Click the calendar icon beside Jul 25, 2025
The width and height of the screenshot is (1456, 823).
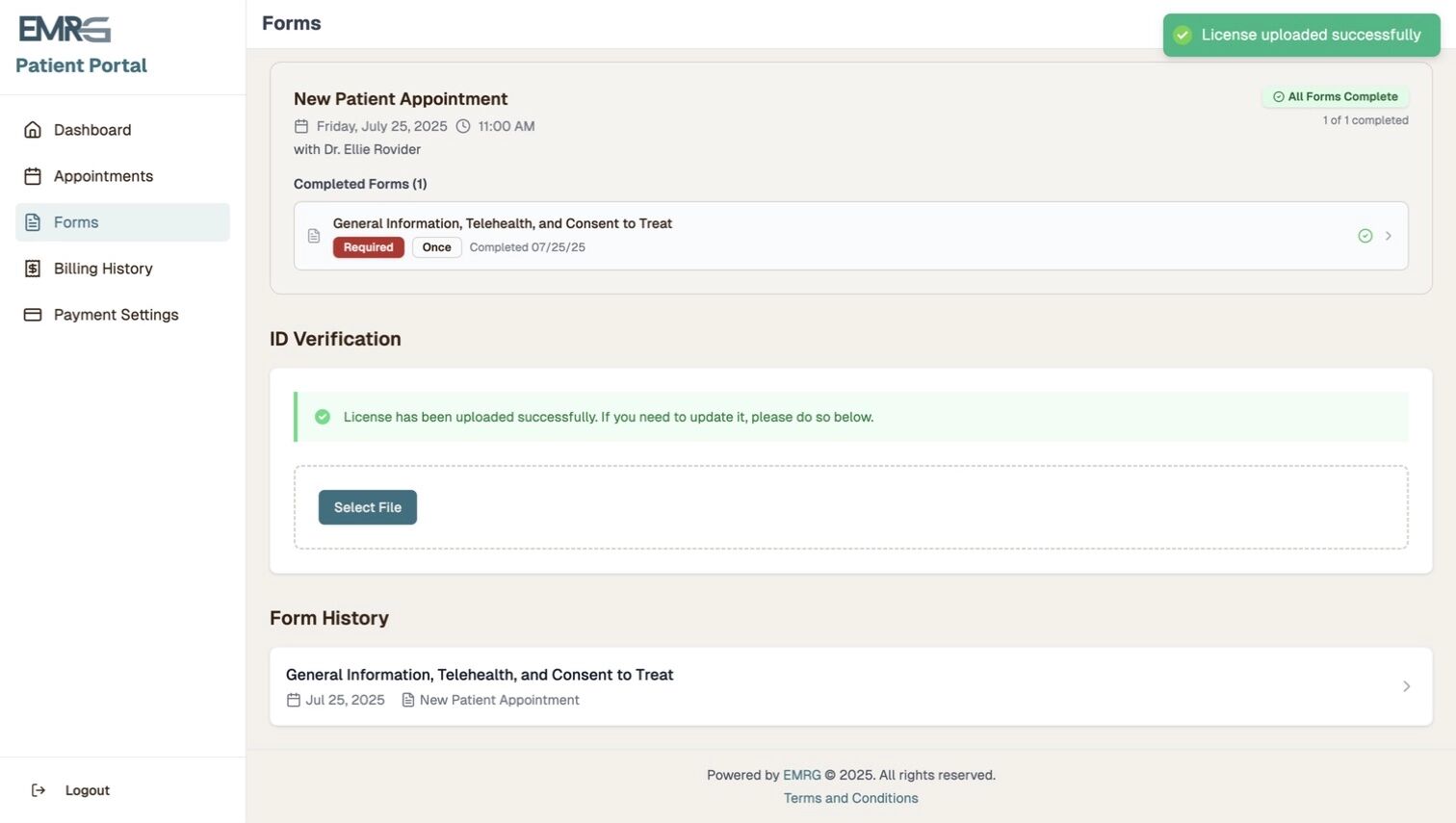pos(294,700)
